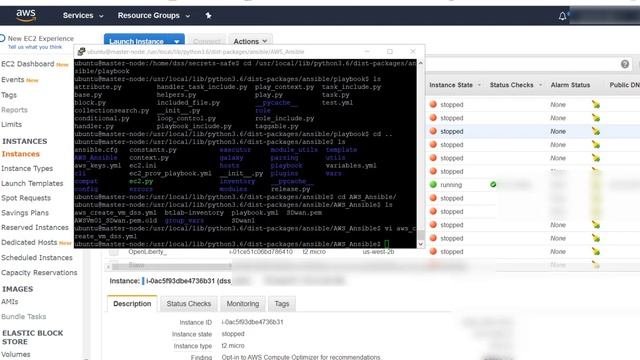This screenshot has height=360, width=640.
Task: Click the green status check passed icon
Action: coord(493,184)
